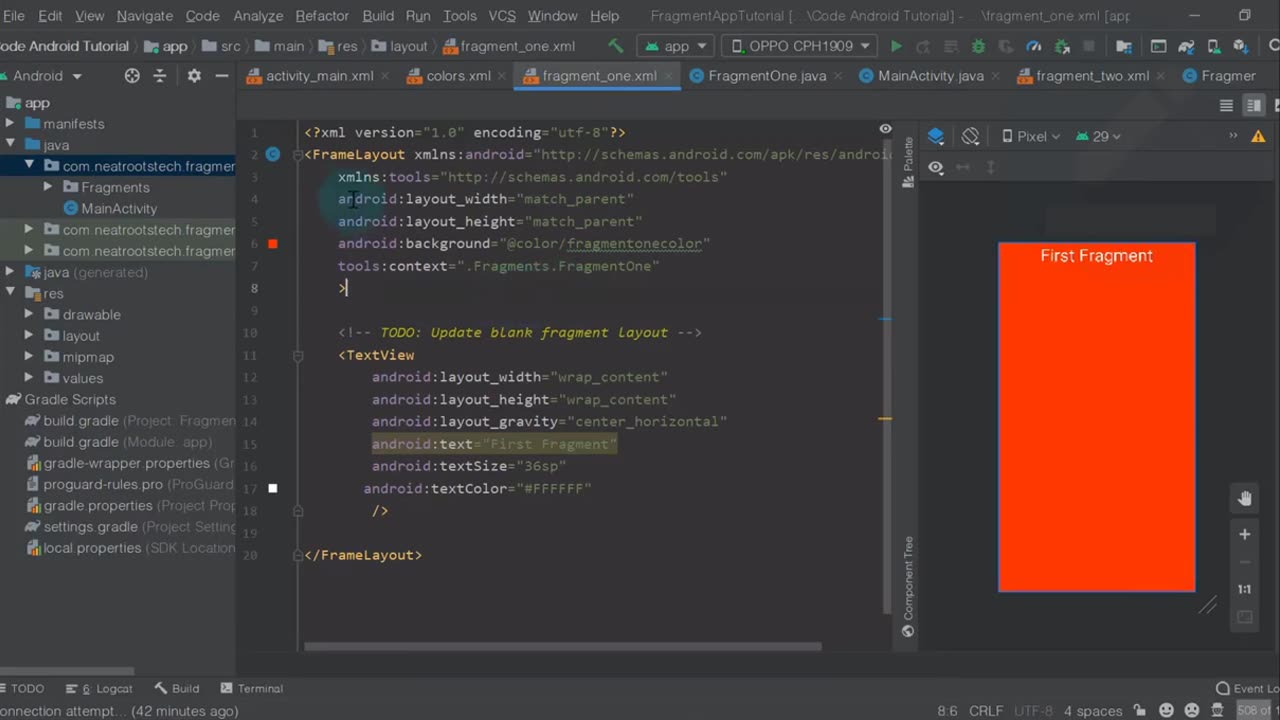The width and height of the screenshot is (1280, 720).
Task: Click the white color swatch on line 17
Action: pos(273,488)
